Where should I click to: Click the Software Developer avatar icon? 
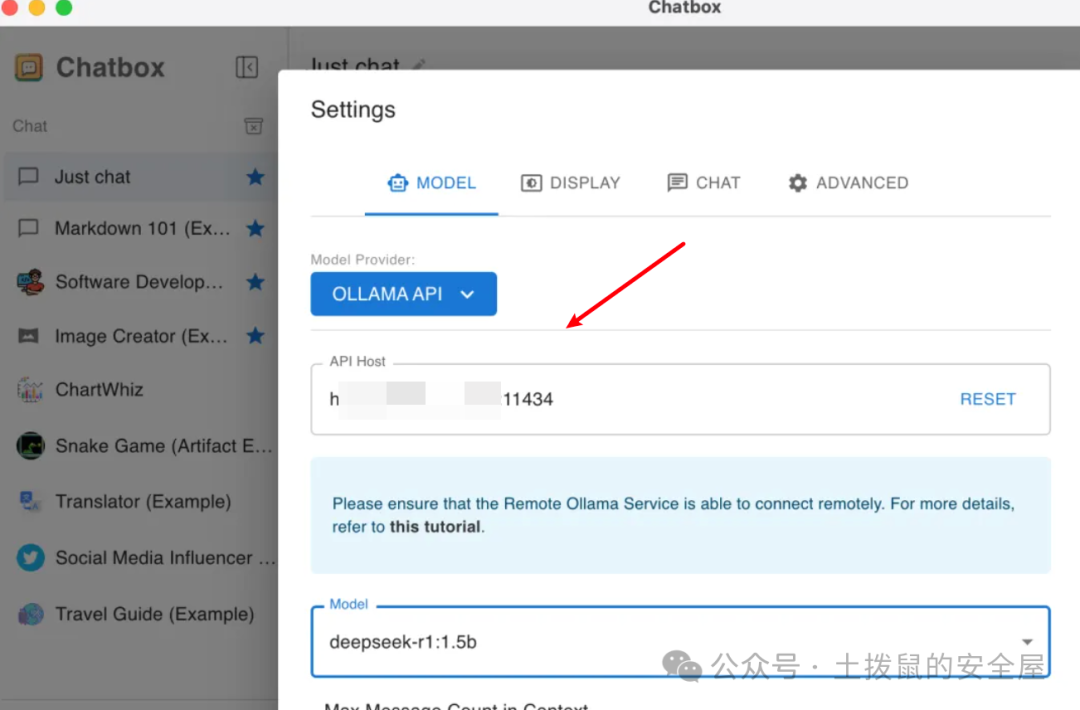tap(30, 282)
